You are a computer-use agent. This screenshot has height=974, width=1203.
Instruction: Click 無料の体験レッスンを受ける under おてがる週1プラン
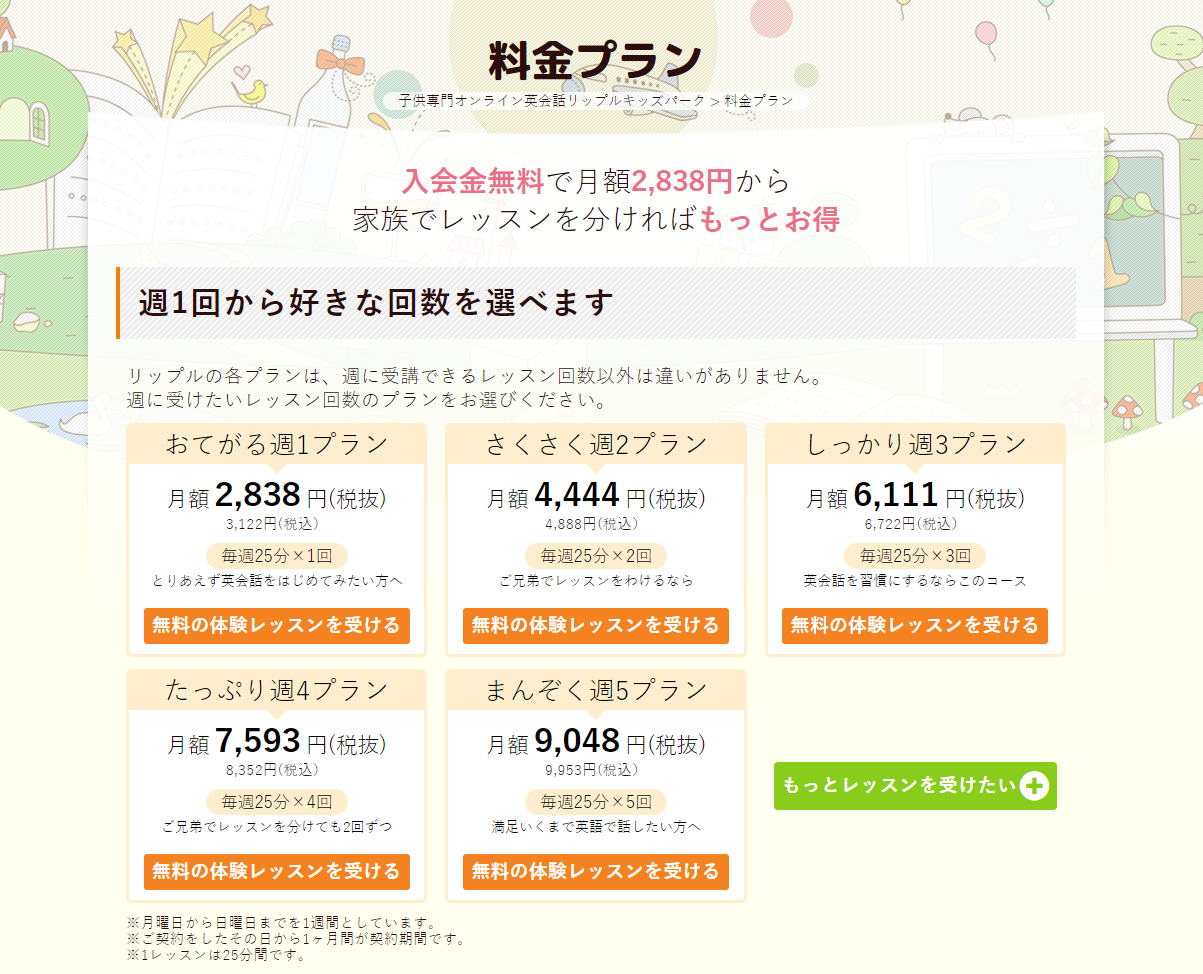pos(276,626)
